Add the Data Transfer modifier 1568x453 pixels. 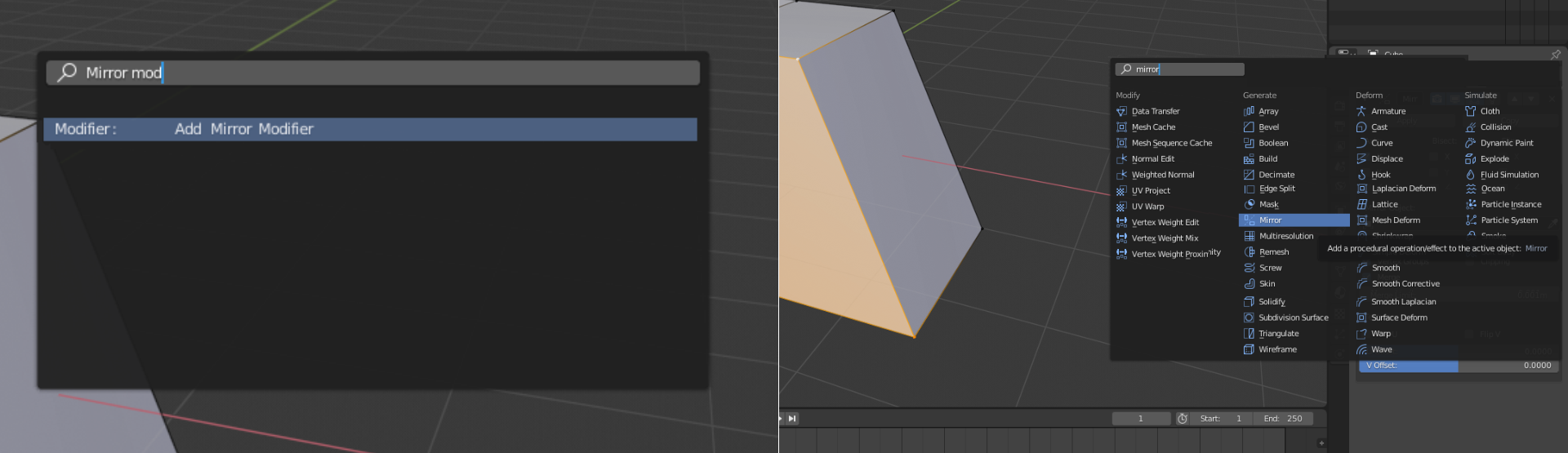[1147, 111]
